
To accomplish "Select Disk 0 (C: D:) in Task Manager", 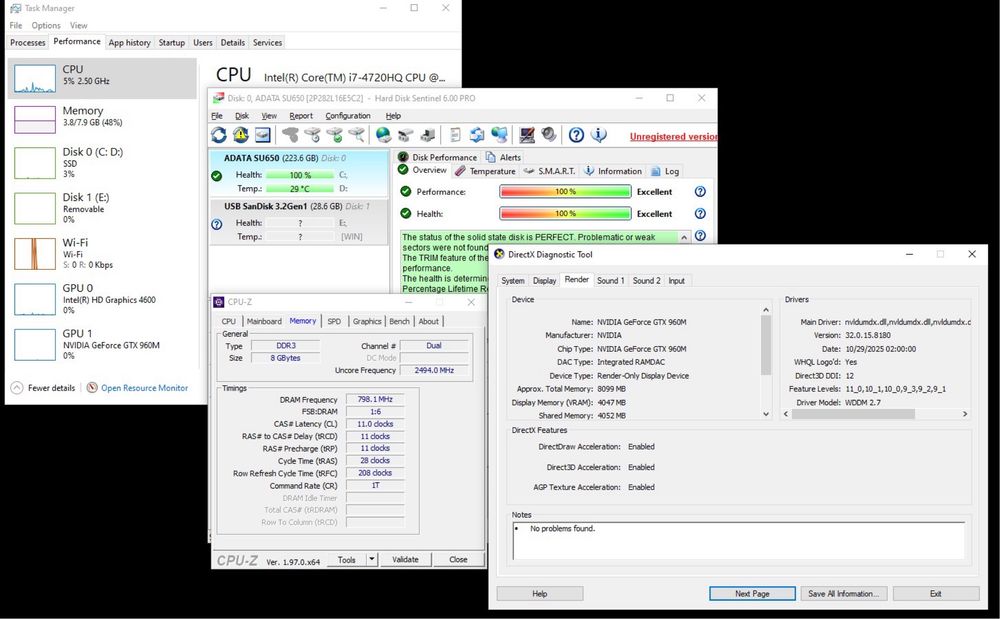I will [102, 163].
